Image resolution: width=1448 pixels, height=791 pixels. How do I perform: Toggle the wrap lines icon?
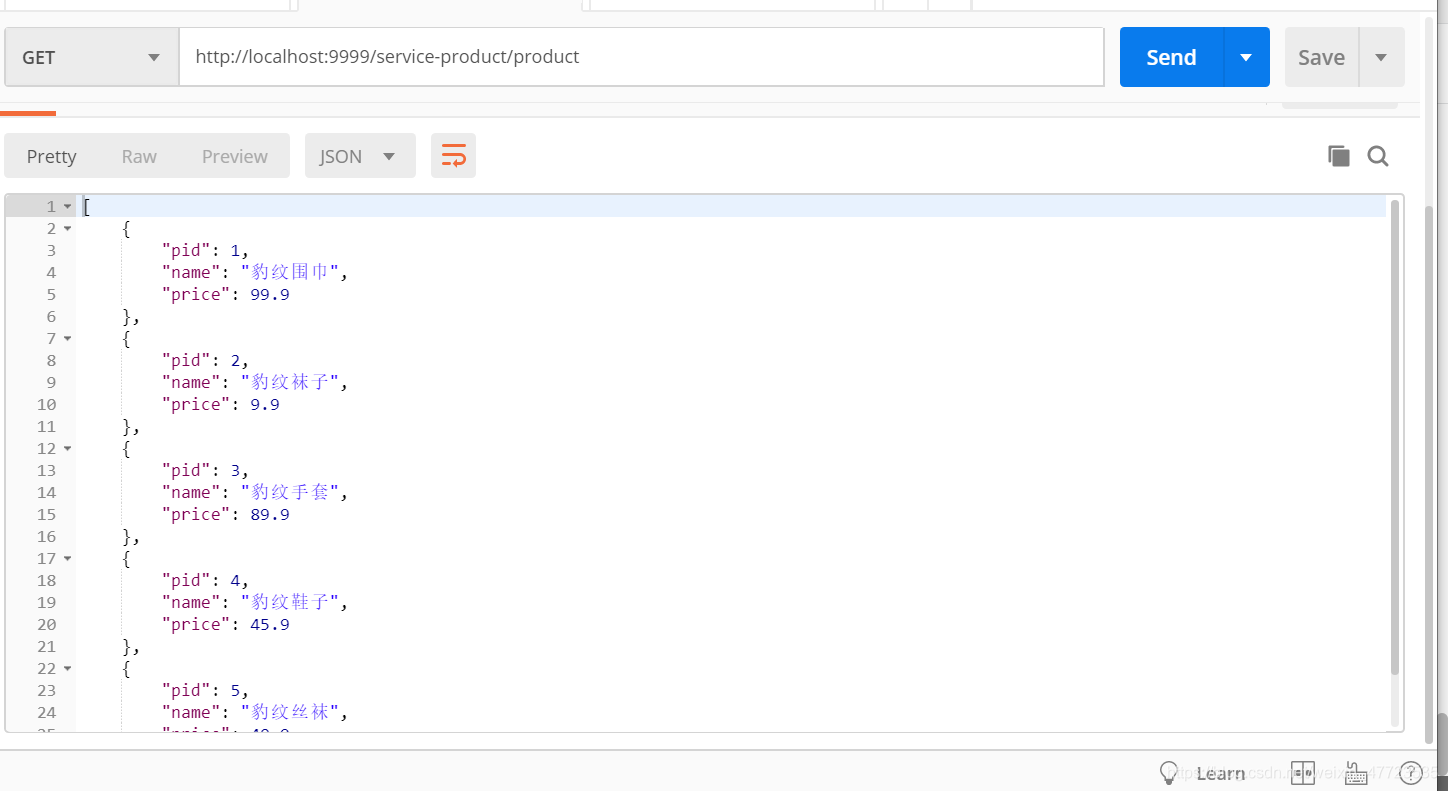(x=453, y=156)
